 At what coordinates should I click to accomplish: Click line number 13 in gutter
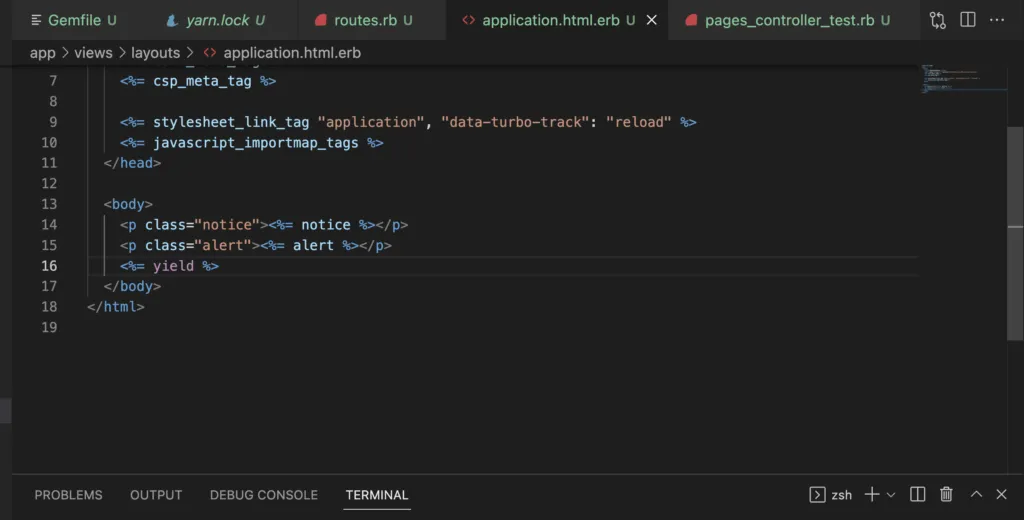pyautogui.click(x=49, y=204)
